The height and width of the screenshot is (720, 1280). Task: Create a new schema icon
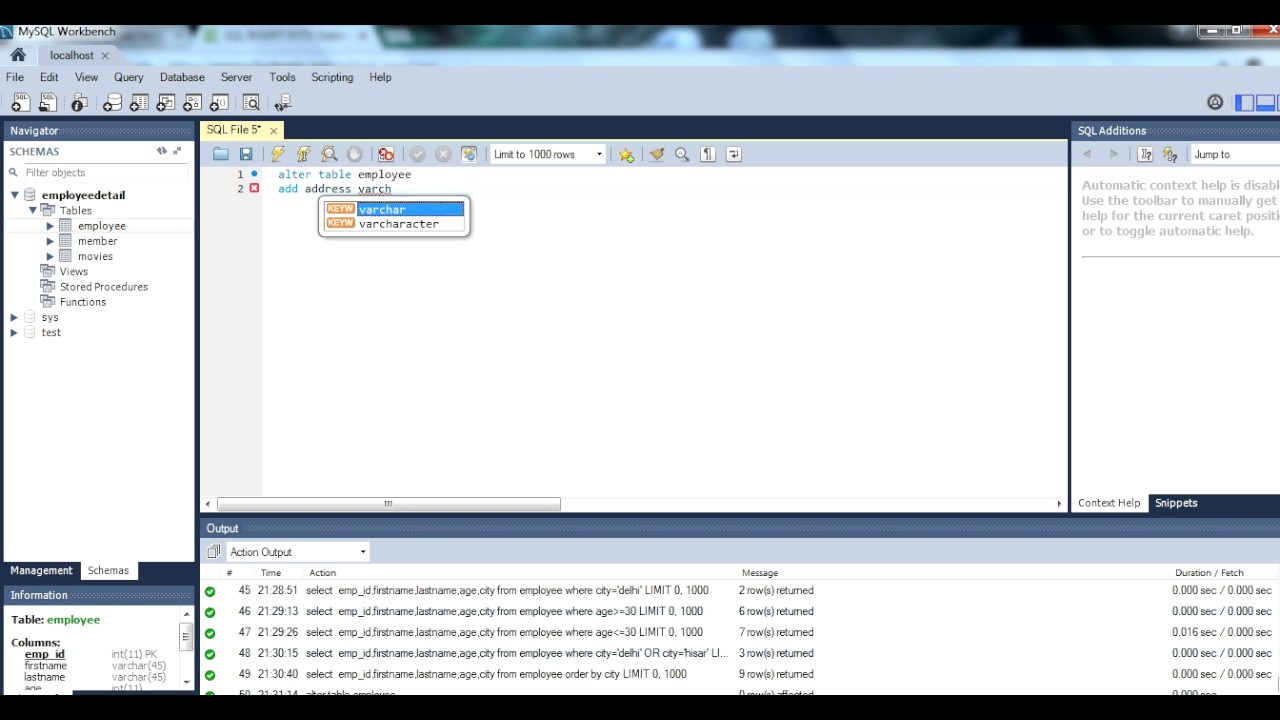112,102
